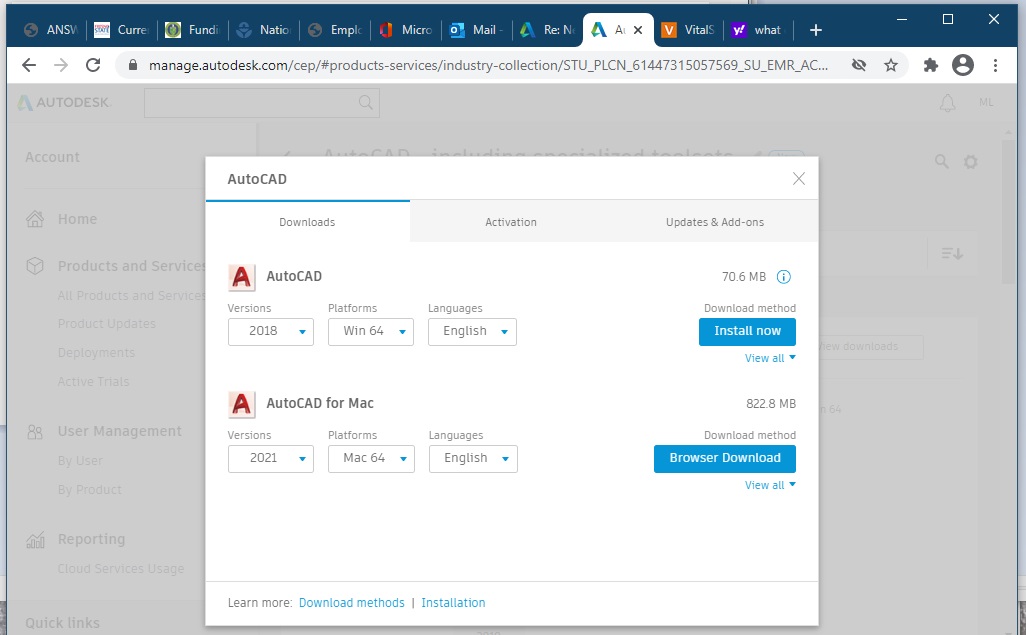
Task: Expand View all under Browser Download
Action: coord(770,485)
